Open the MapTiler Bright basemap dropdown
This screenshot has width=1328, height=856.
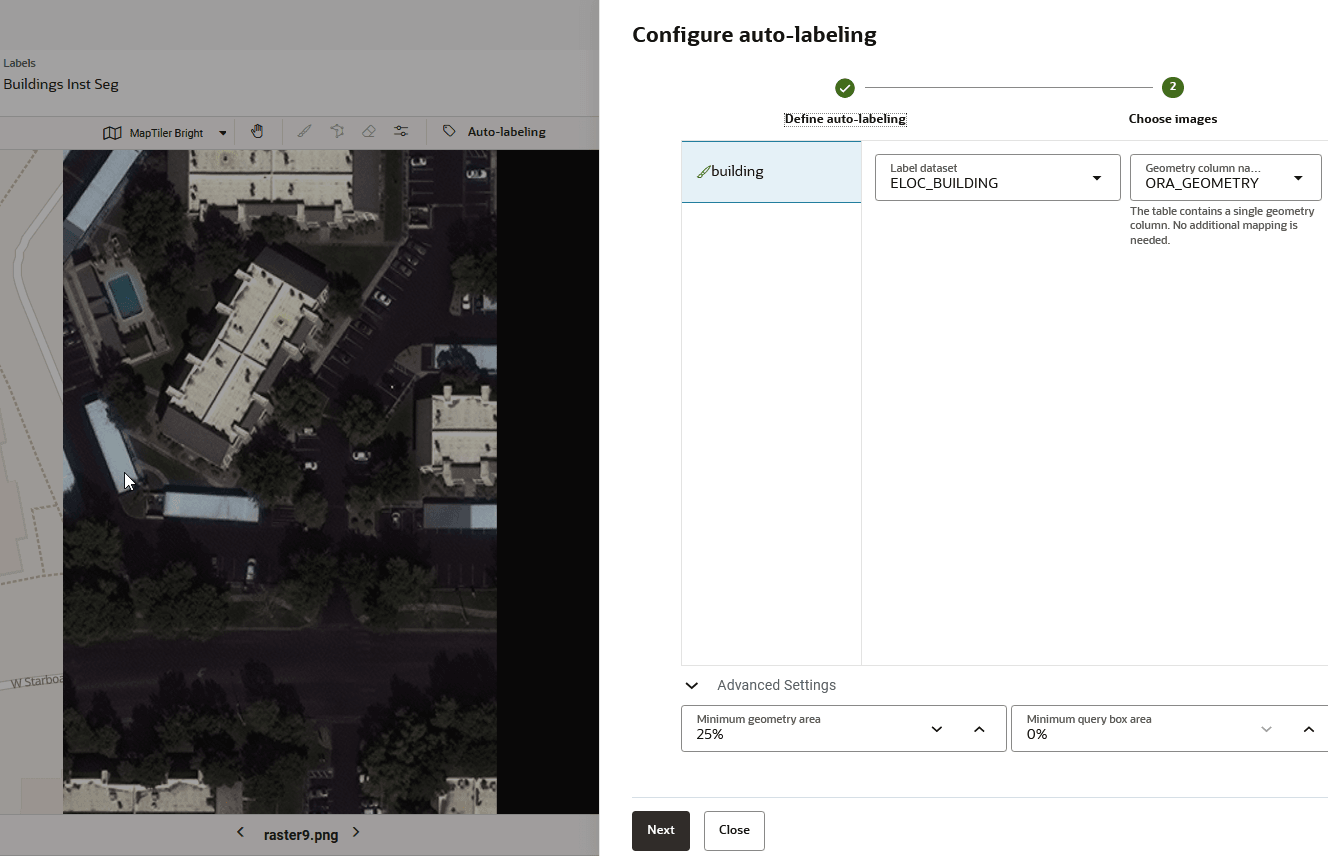(x=222, y=131)
